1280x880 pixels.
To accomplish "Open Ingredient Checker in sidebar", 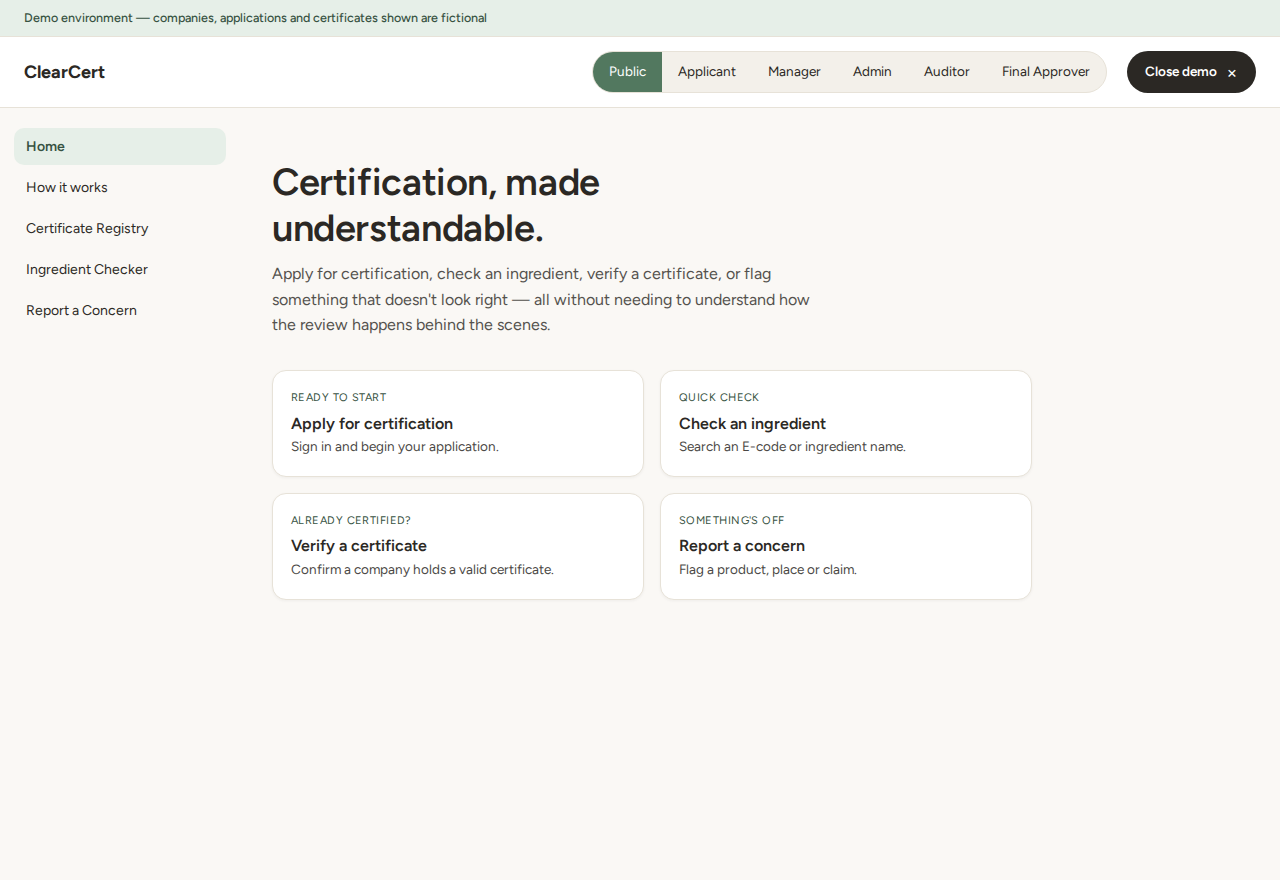I will point(120,269).
